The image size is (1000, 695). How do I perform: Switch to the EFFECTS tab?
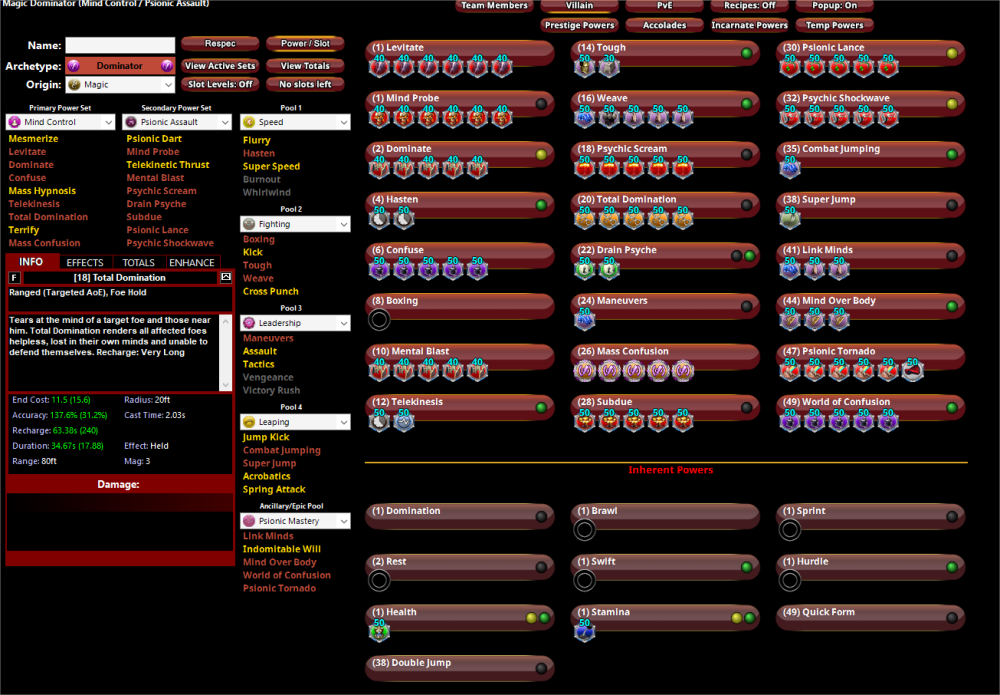[85, 262]
